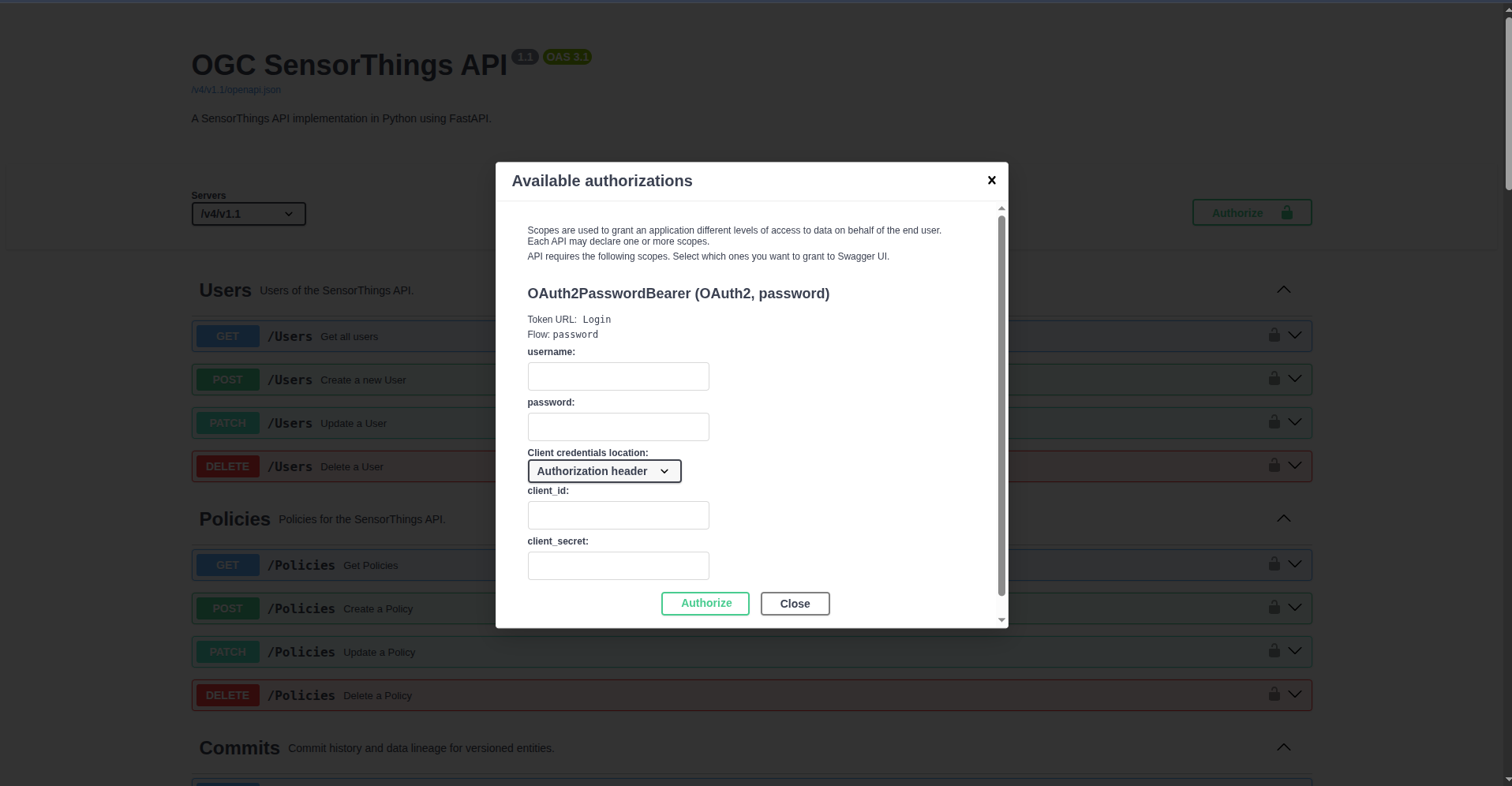Expand the PATCH /Users operation chevron
The height and width of the screenshot is (786, 1512).
coord(1295,422)
